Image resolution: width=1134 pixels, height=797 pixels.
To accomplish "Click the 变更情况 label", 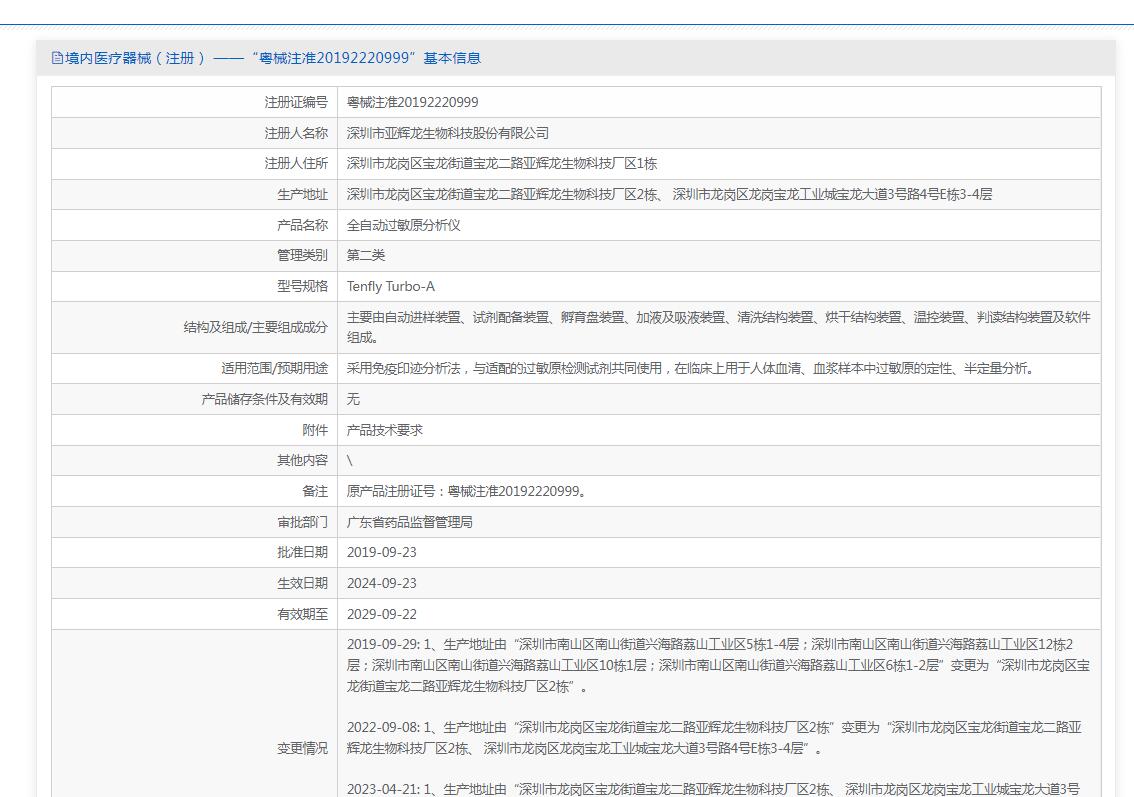I will [x=302, y=748].
